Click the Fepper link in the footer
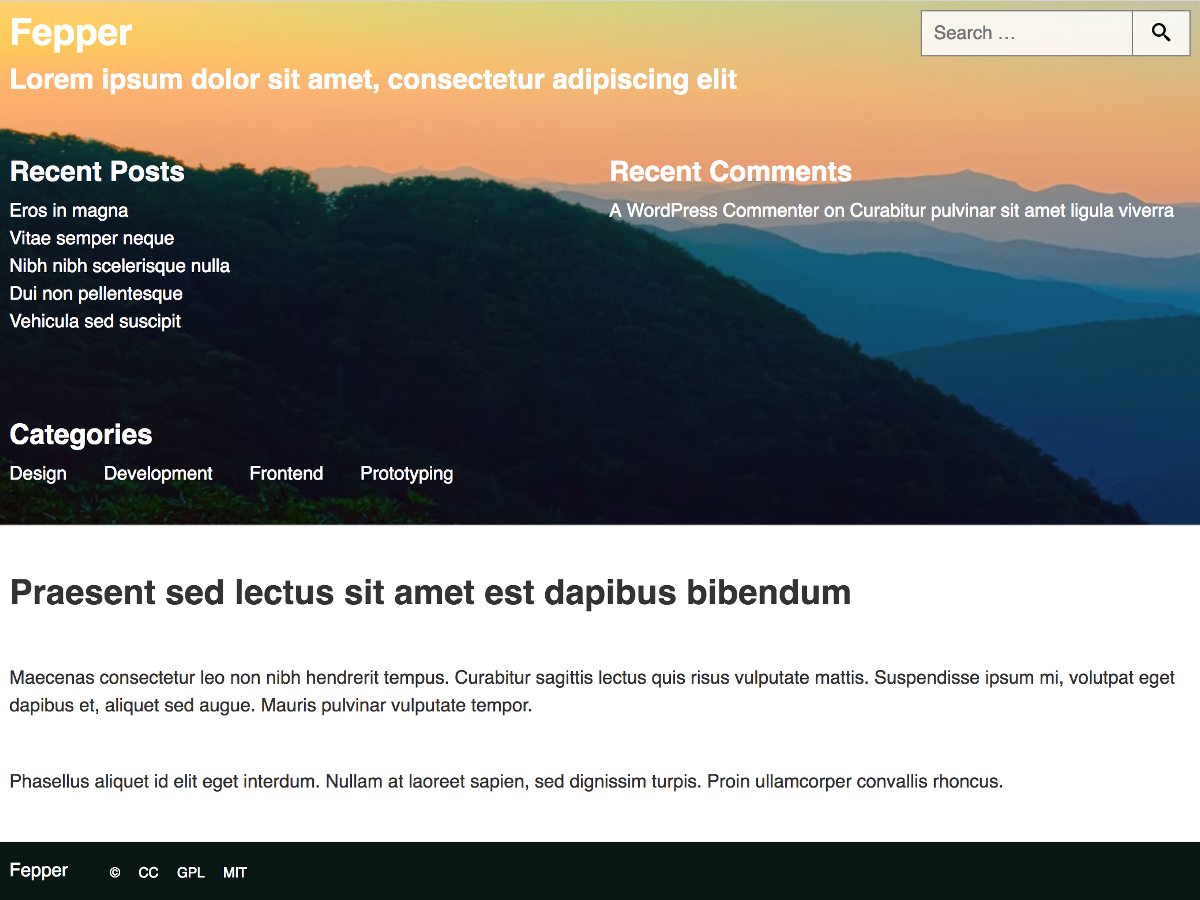Screen dimensions: 1200x900 39,870
